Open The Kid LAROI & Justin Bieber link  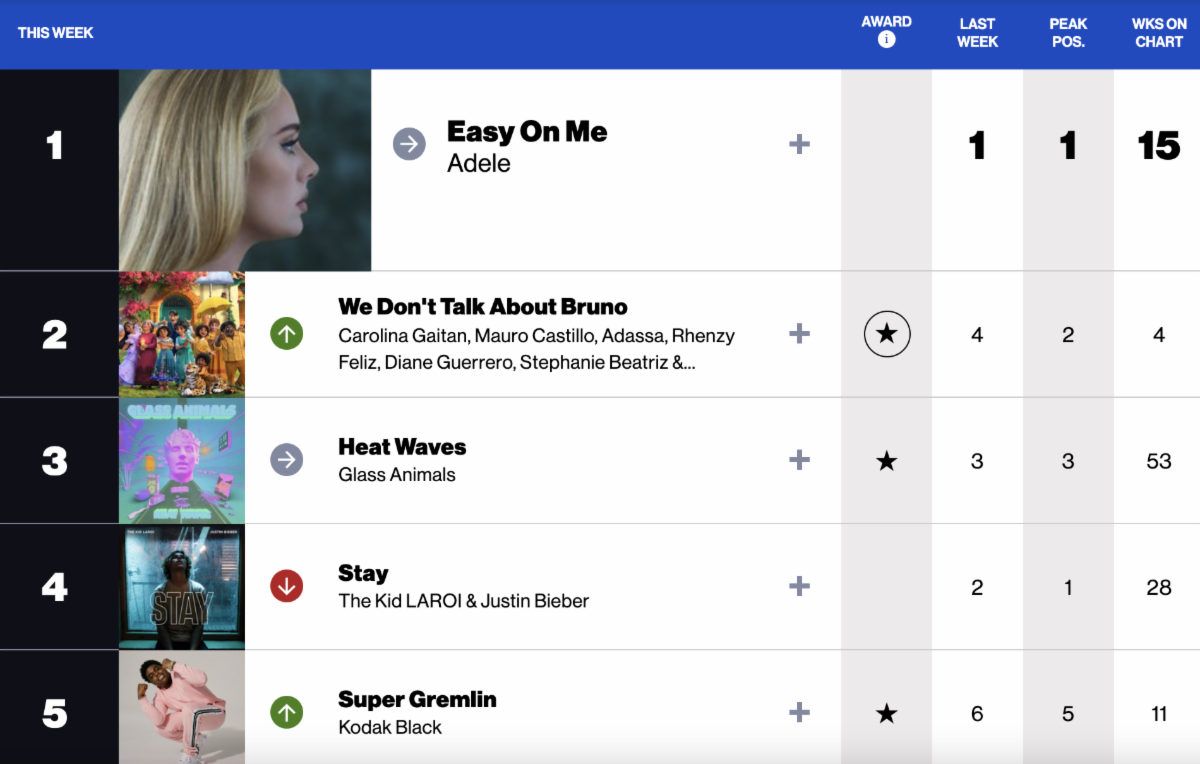464,601
